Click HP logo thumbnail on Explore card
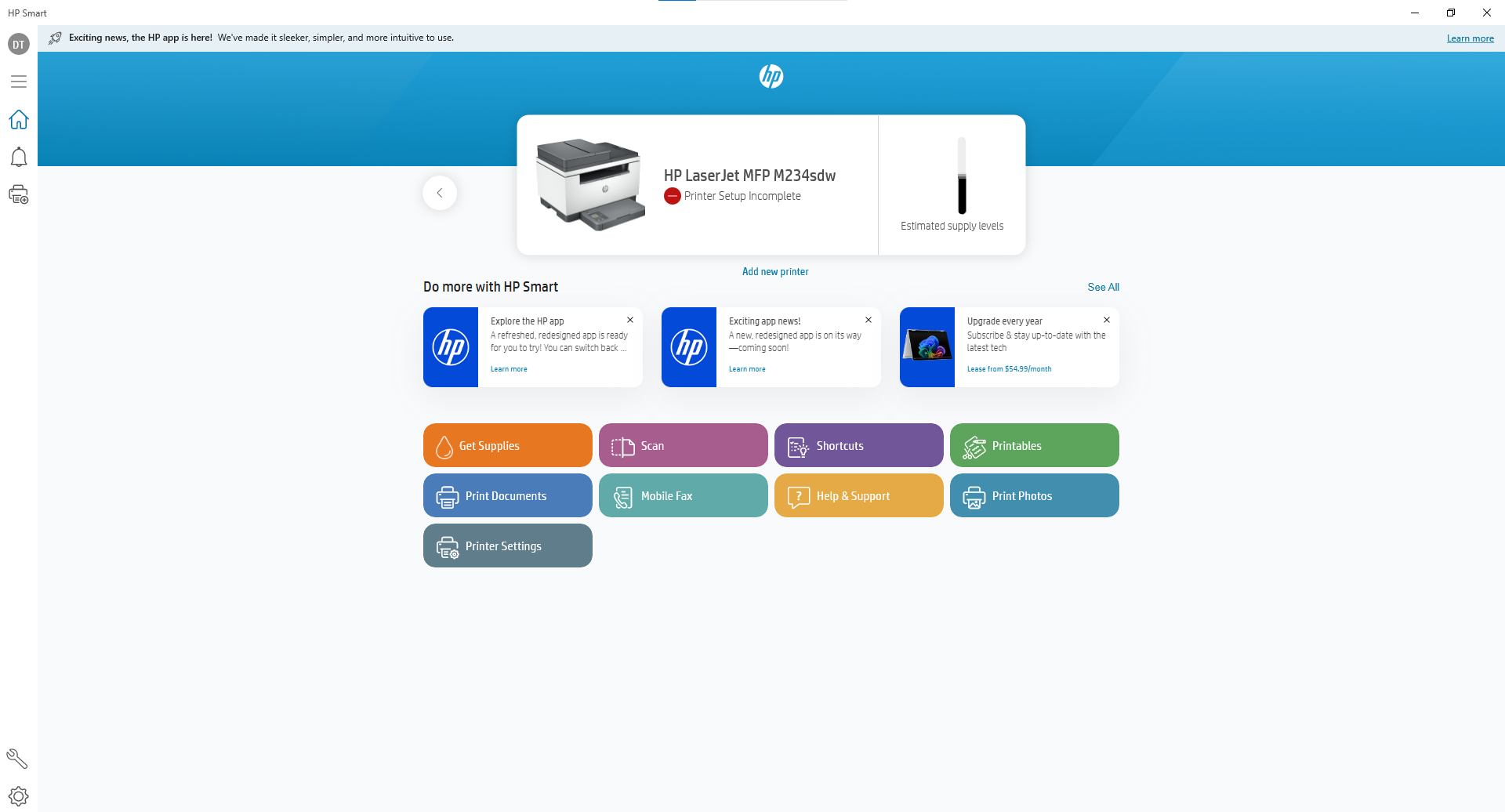 point(451,347)
